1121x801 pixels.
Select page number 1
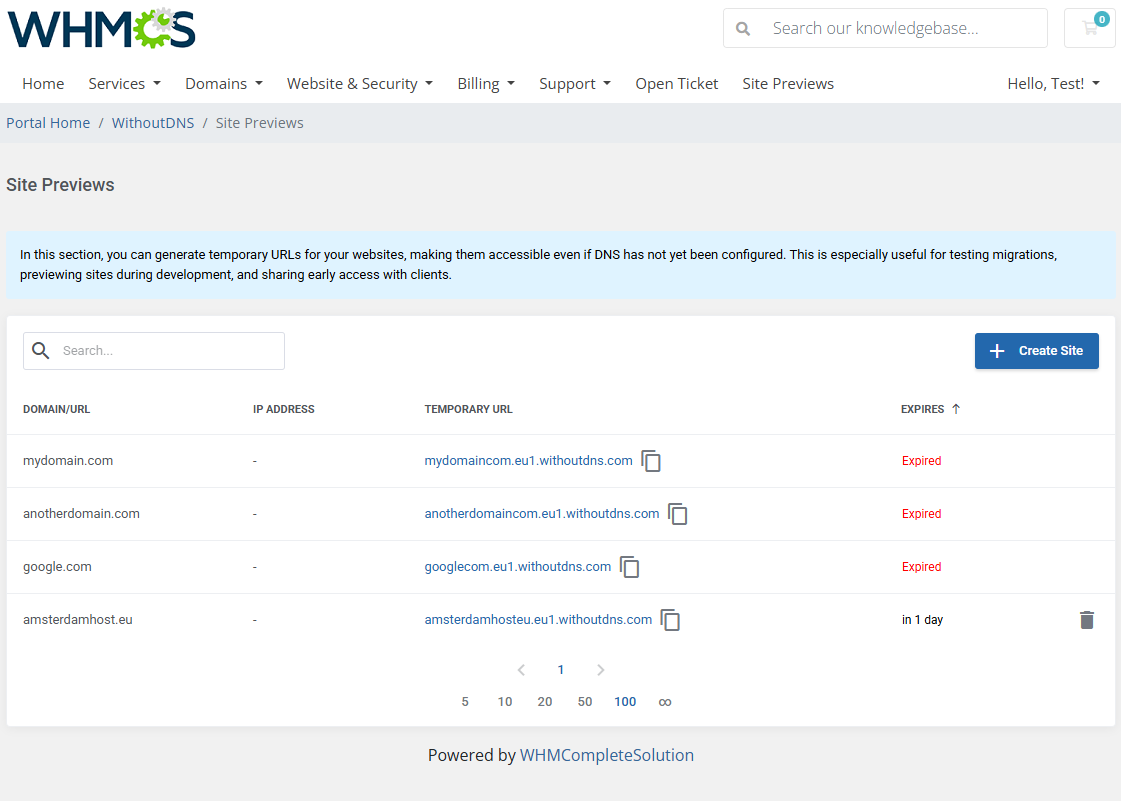560,670
